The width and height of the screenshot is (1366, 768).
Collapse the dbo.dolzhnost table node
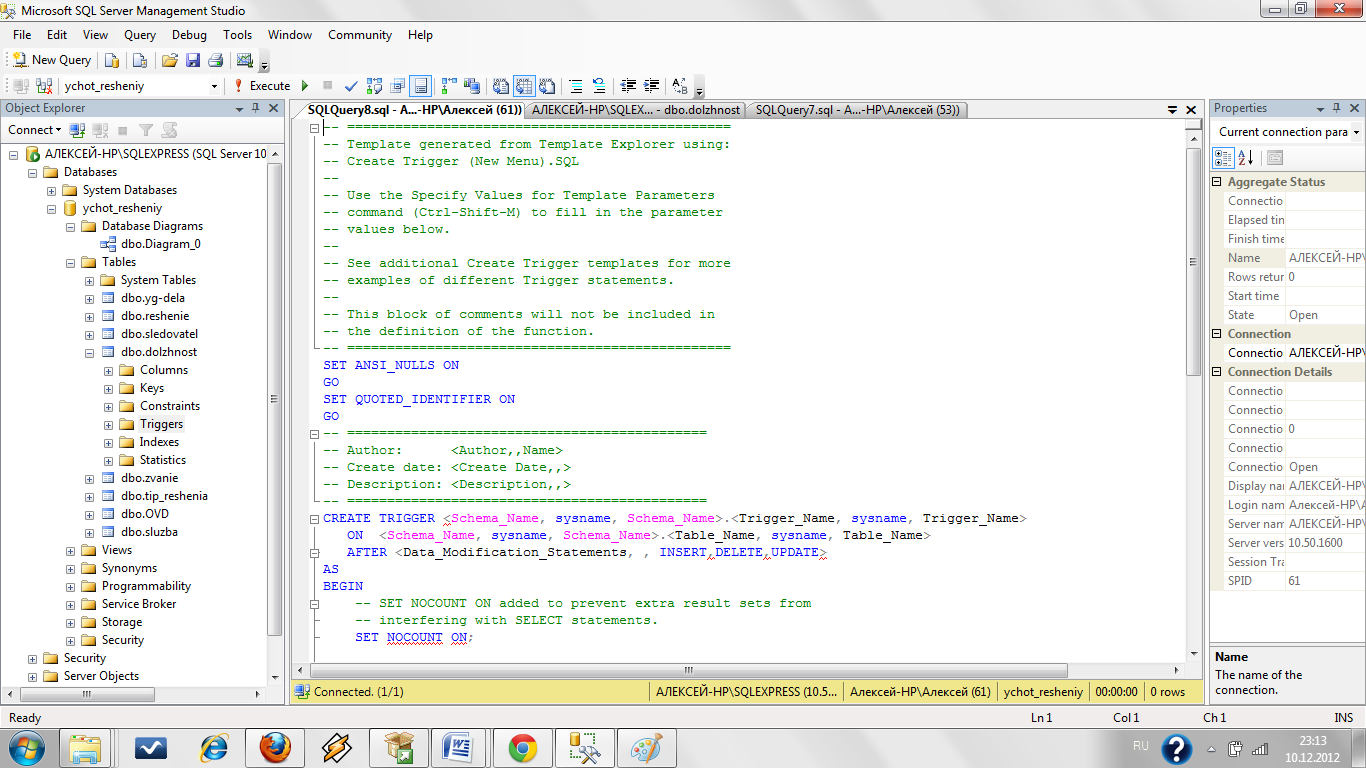click(x=90, y=352)
